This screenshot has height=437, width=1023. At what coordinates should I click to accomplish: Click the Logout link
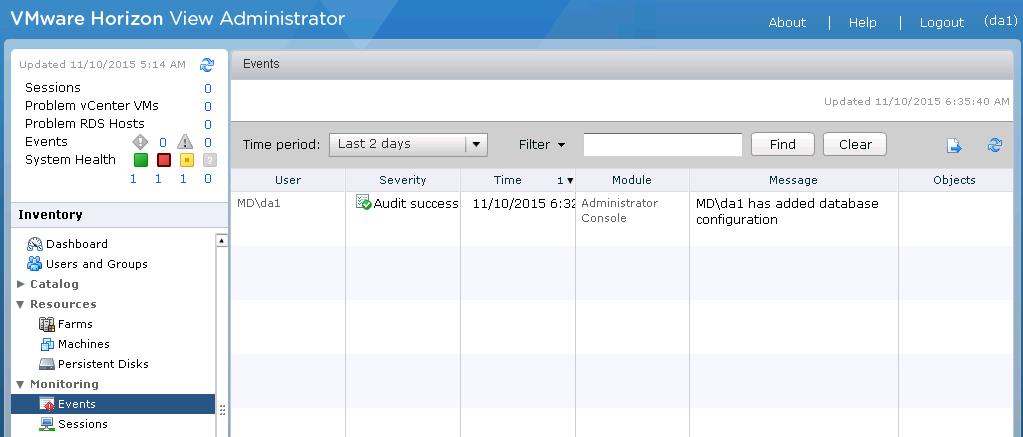(941, 22)
